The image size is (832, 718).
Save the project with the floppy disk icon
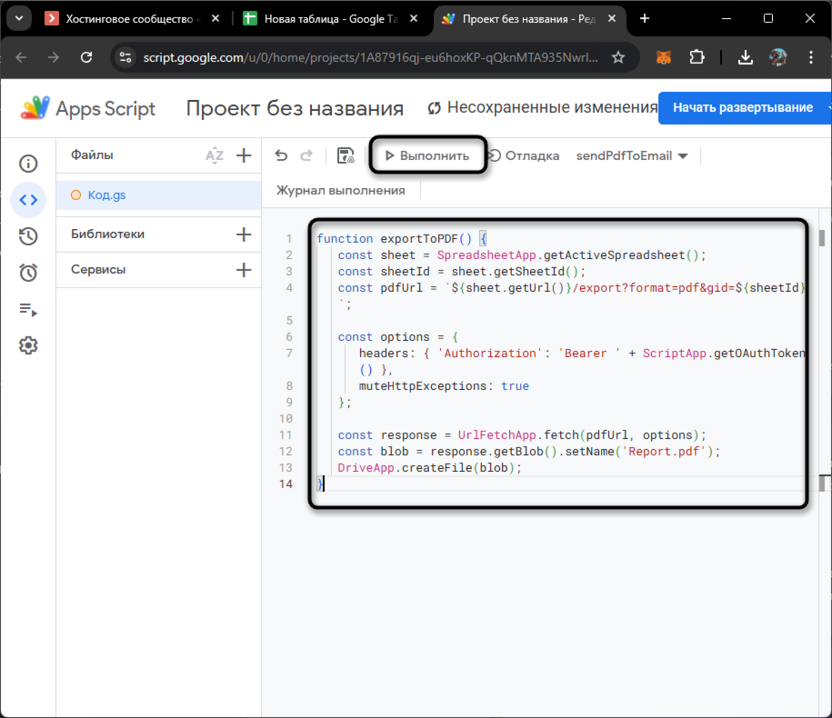click(x=346, y=156)
